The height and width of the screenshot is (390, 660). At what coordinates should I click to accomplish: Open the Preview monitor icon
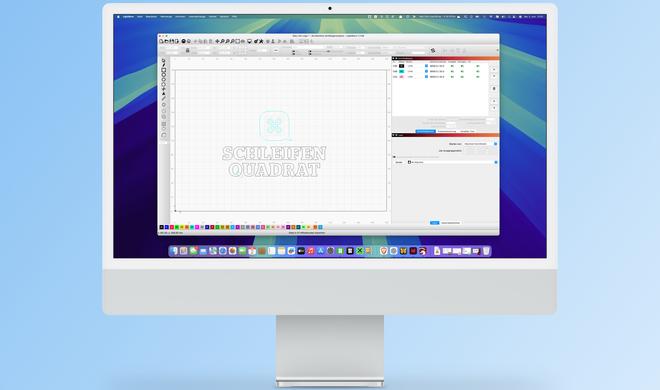click(249, 41)
